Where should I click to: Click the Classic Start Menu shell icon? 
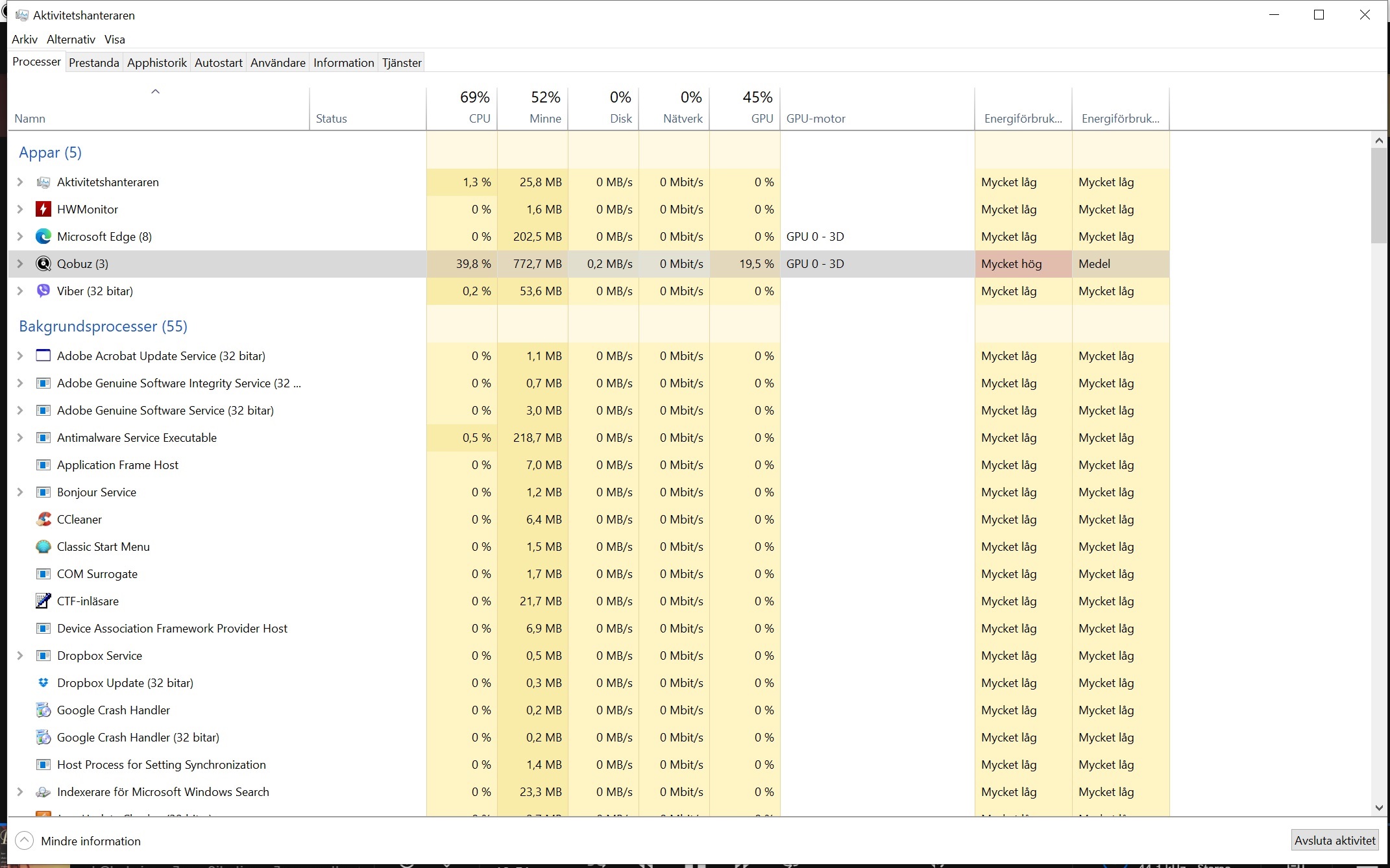coord(43,547)
